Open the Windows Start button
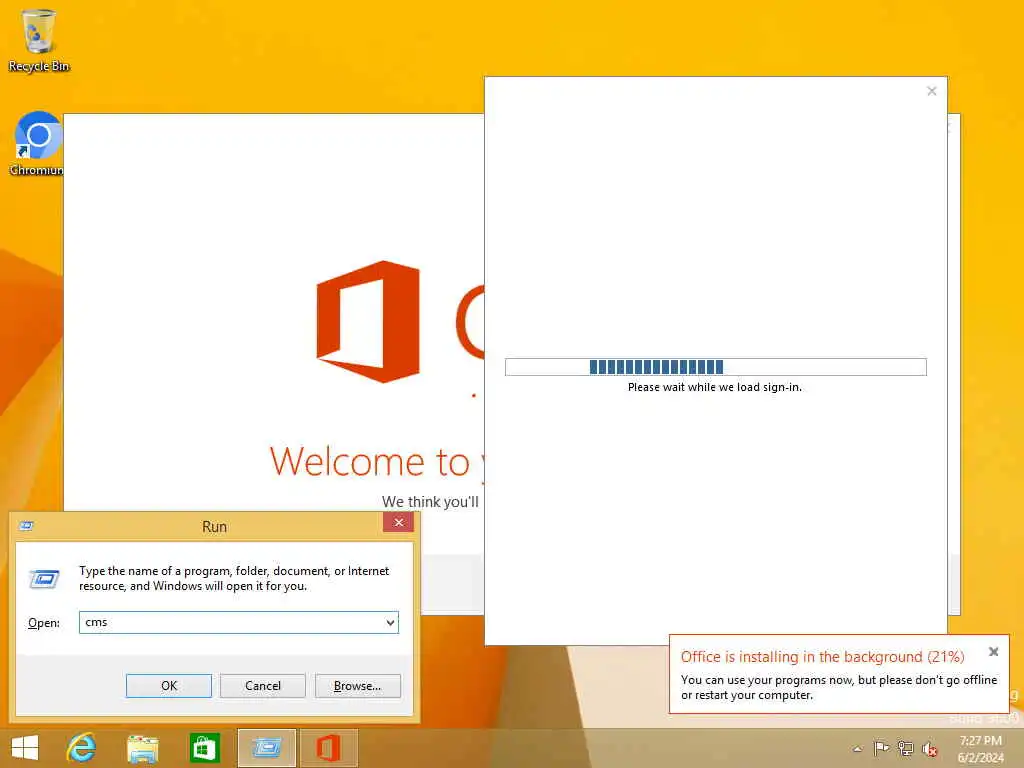The height and width of the screenshot is (768, 1024). coord(25,748)
